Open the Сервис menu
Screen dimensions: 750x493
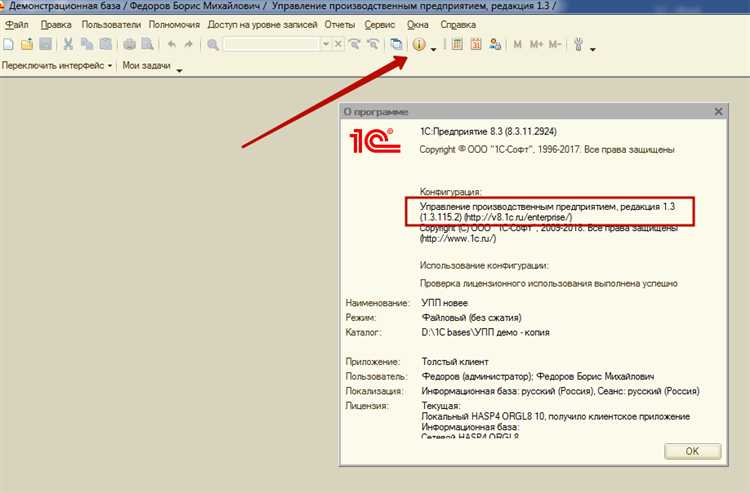pos(380,24)
